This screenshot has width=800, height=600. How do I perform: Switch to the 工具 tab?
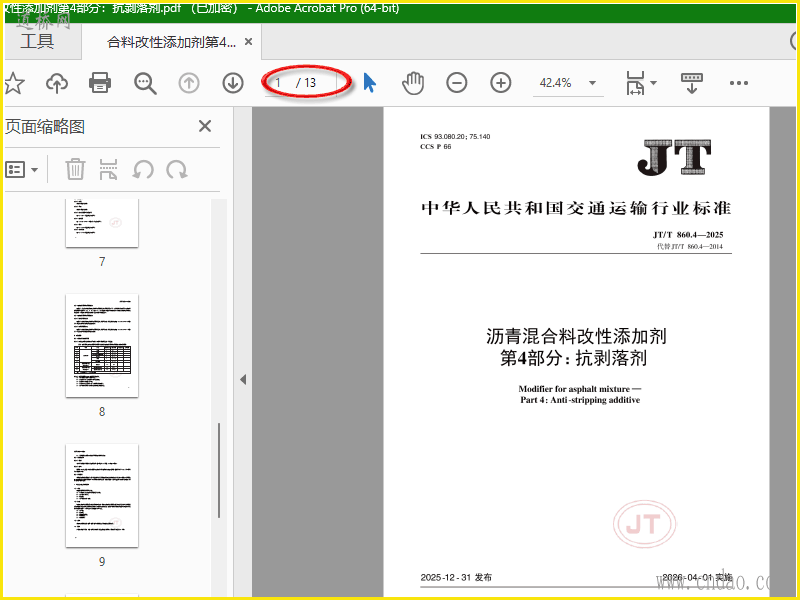point(37,41)
